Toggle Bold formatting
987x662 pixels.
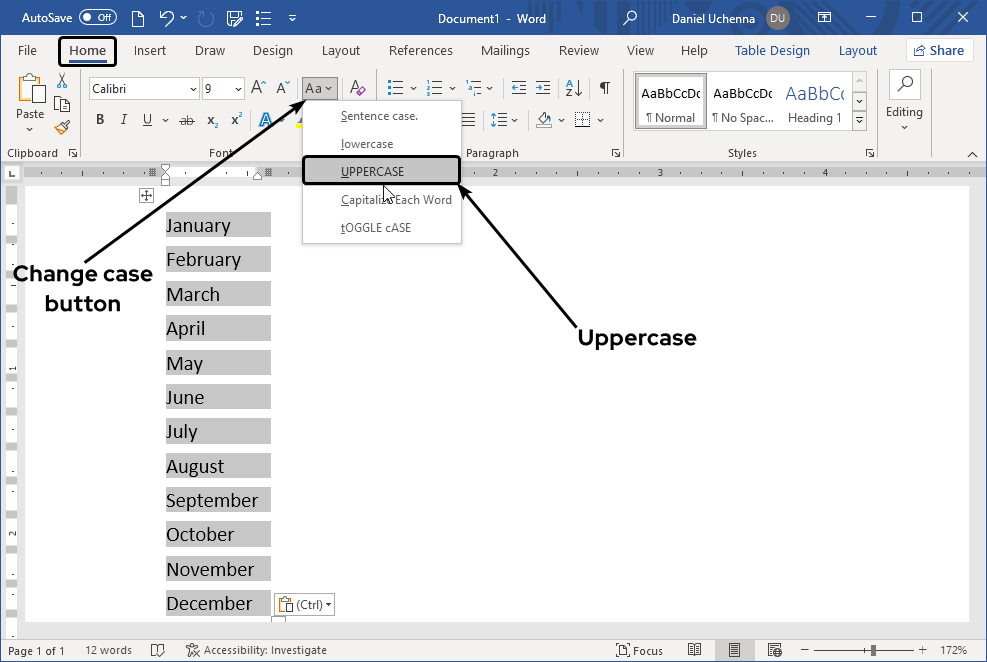[100, 120]
